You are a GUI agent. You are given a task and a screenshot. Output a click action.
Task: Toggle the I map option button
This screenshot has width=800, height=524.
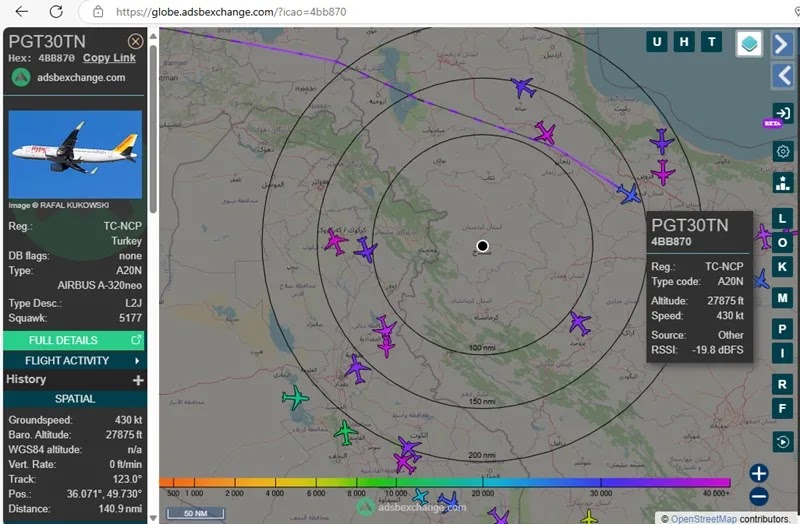click(782, 353)
